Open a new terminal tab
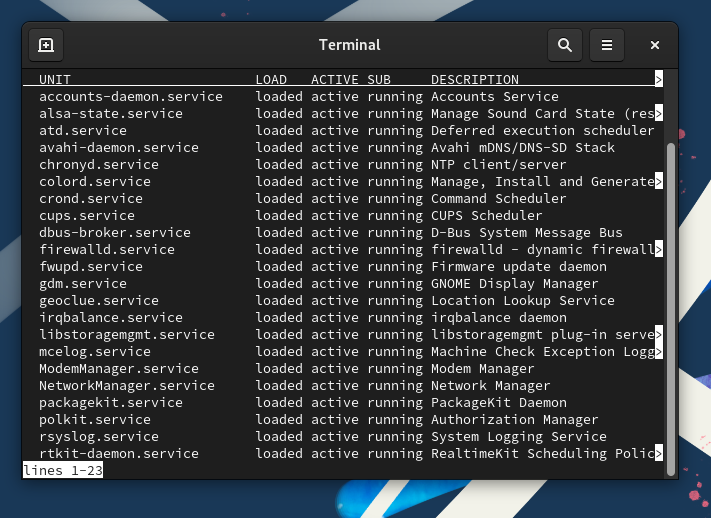The image size is (711, 518). pyautogui.click(x=46, y=45)
